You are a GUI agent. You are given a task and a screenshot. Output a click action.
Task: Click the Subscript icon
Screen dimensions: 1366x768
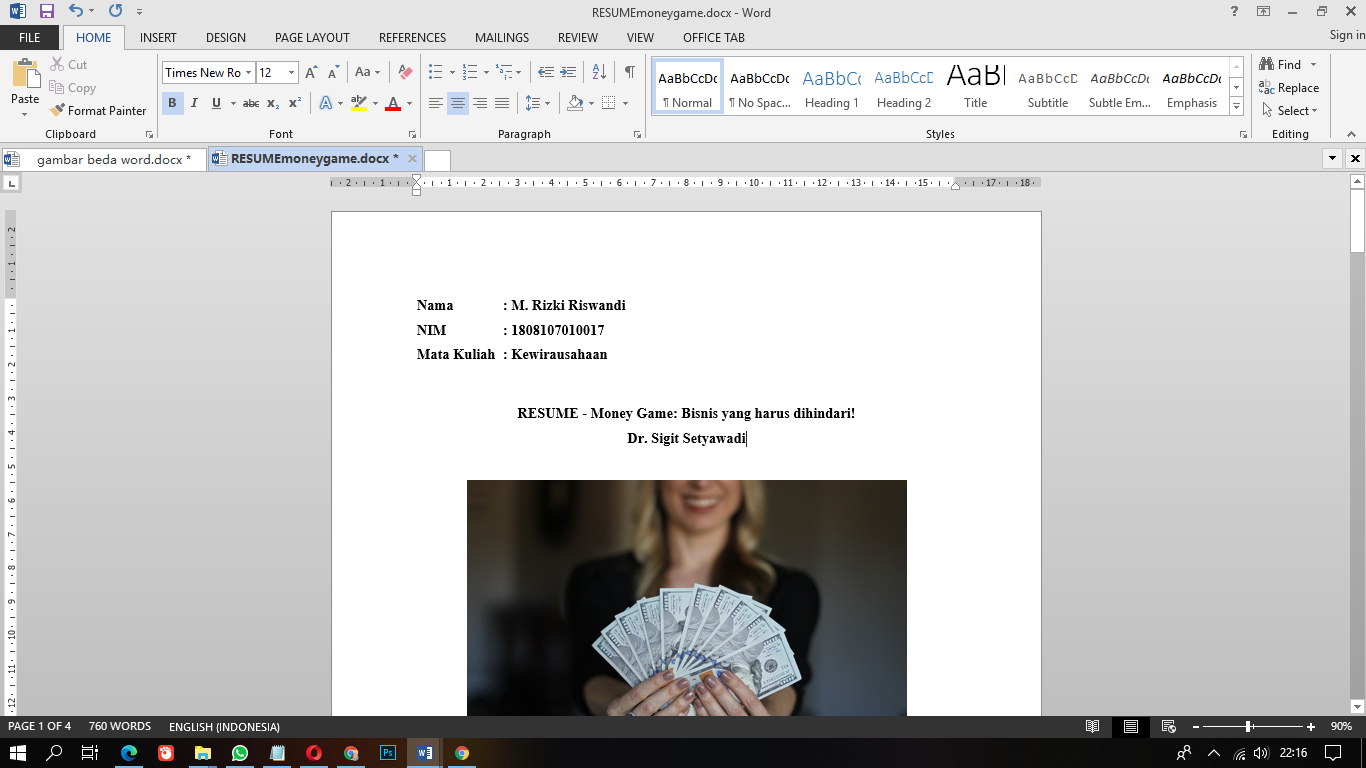point(272,102)
